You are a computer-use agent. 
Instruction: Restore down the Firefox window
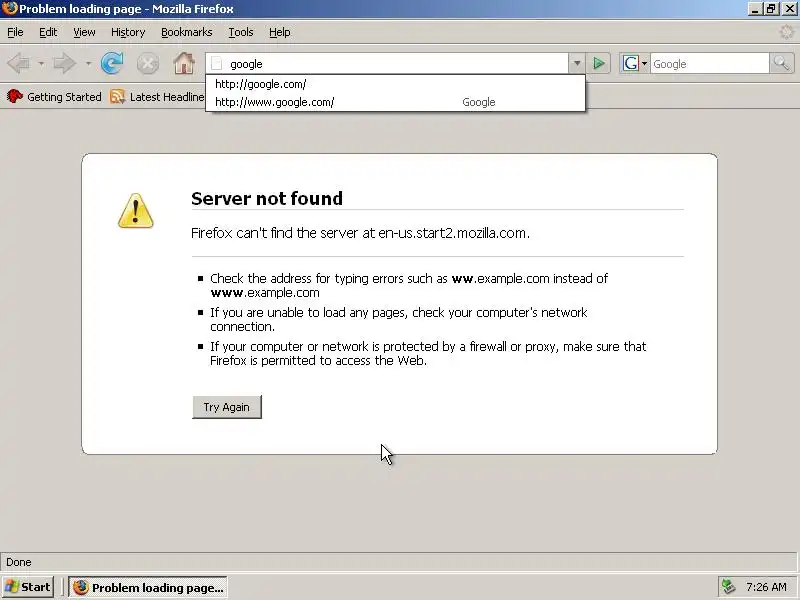(x=771, y=9)
